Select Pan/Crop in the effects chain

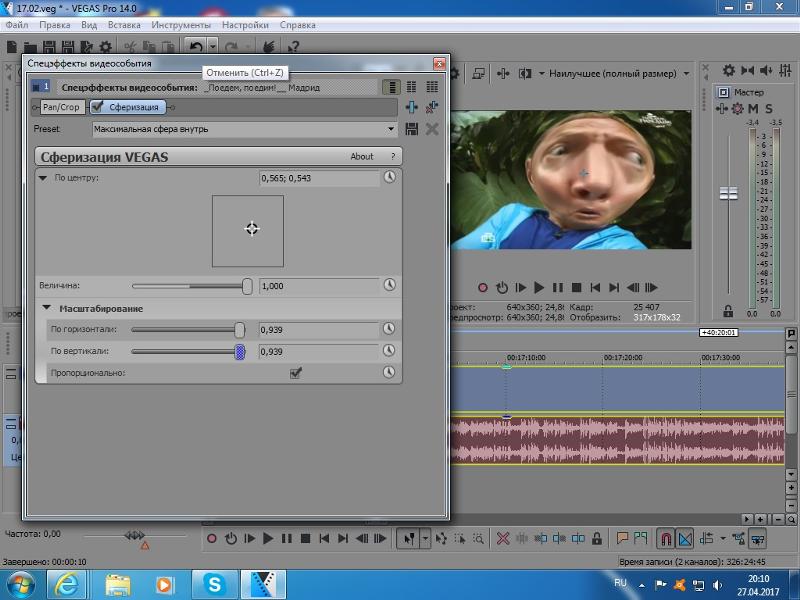tap(61, 107)
